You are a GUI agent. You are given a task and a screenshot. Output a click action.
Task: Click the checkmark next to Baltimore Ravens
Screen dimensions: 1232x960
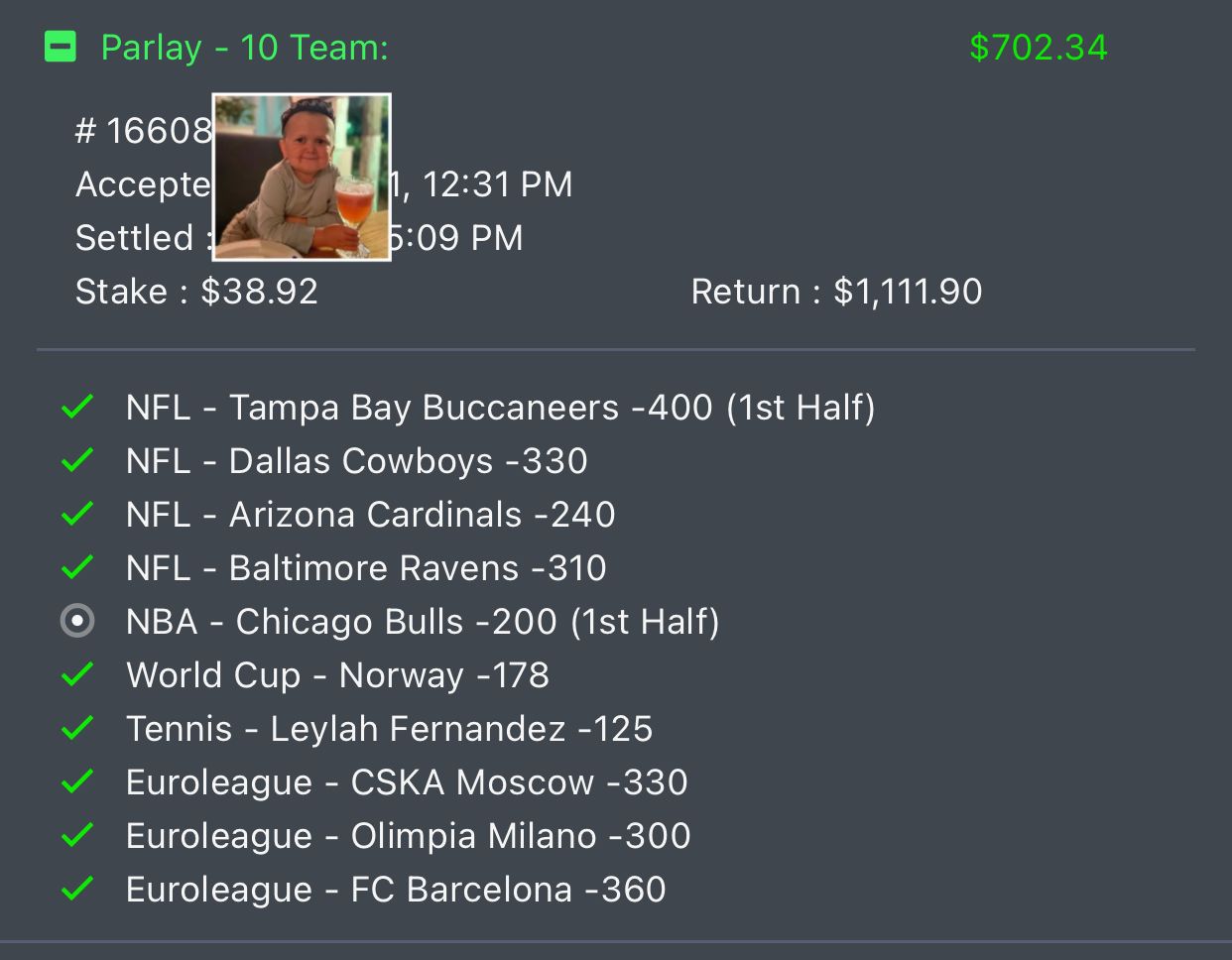(x=77, y=567)
